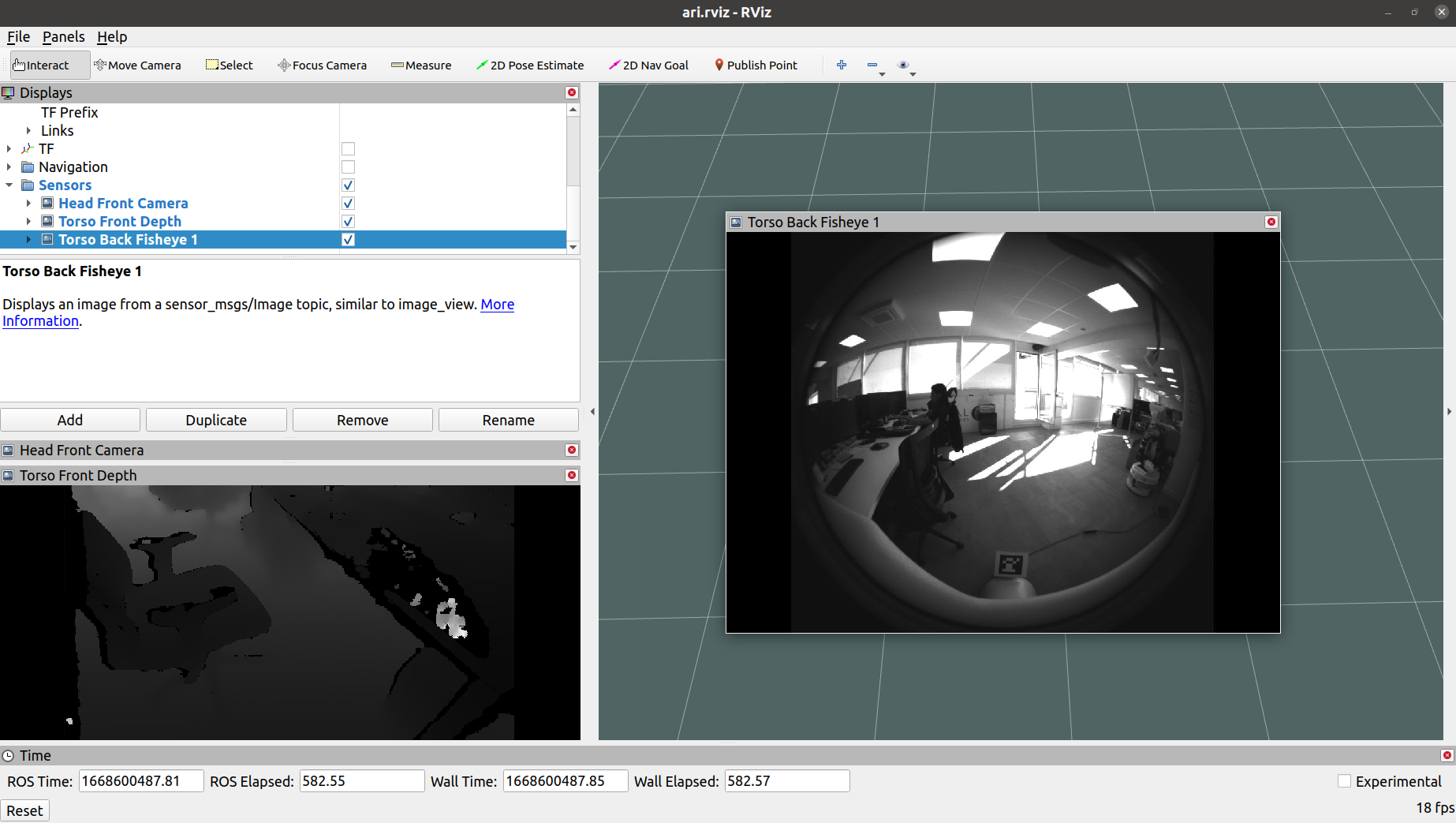
Task: Expand right panel with the edge arrow
Action: 1449,411
